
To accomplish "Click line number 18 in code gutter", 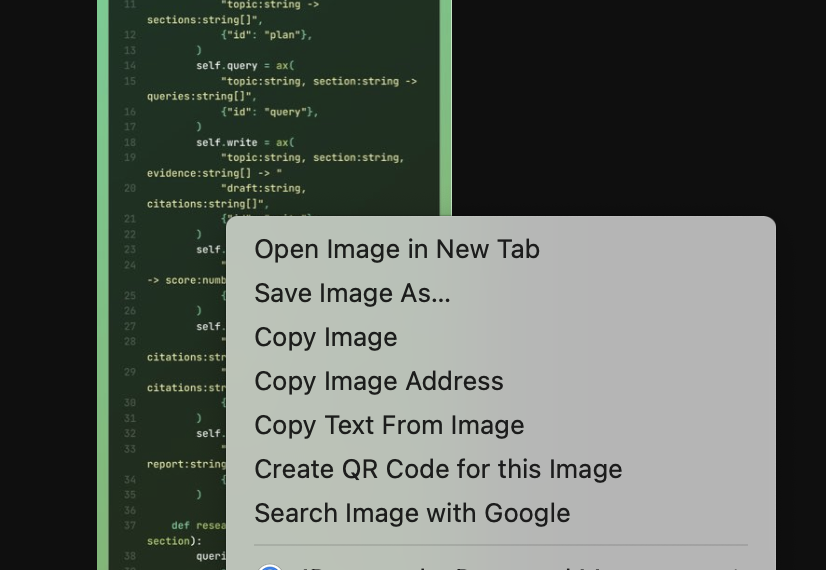I will [130, 143].
